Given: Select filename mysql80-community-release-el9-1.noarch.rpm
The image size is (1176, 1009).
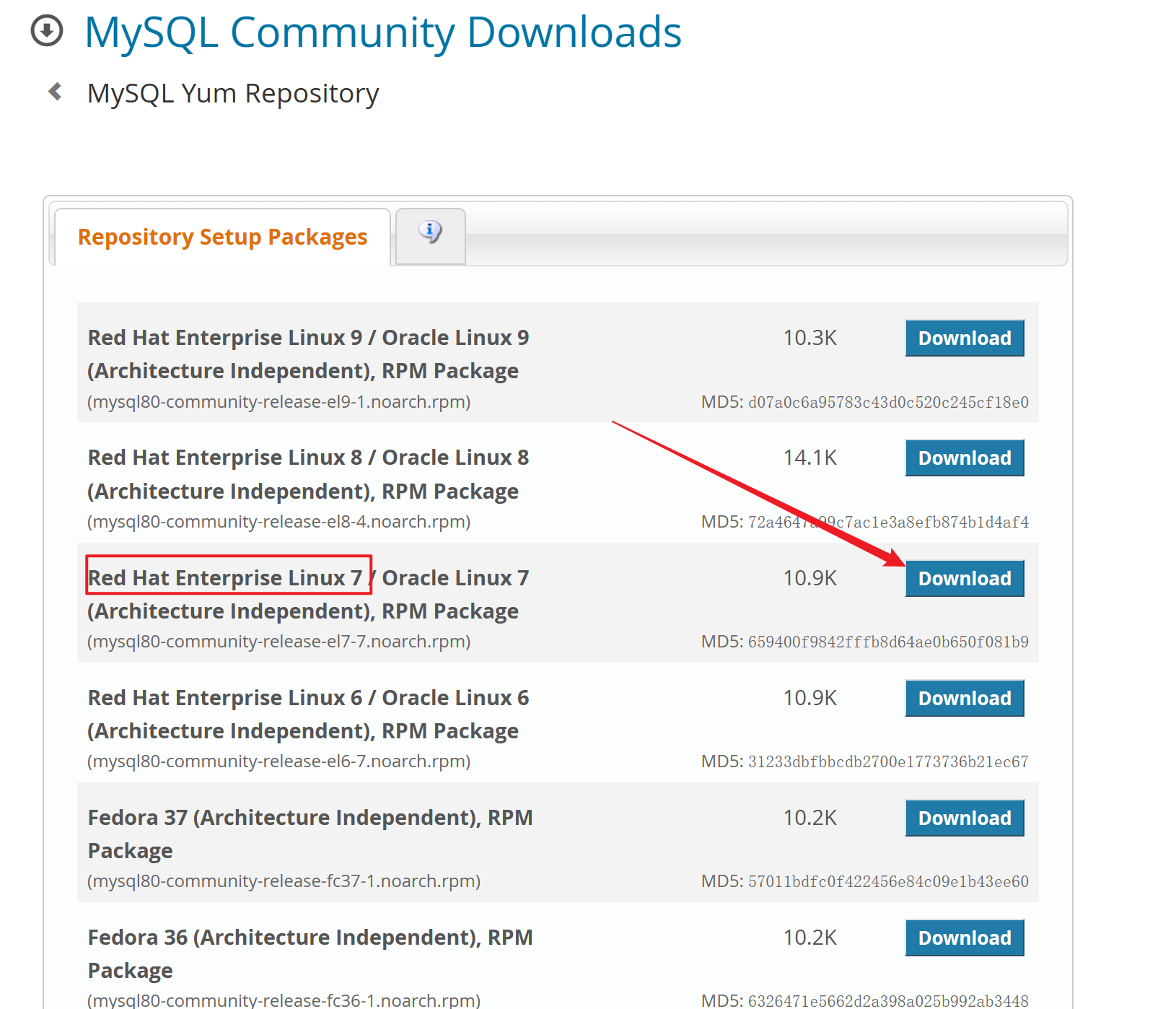Looking at the screenshot, I should 279,402.
